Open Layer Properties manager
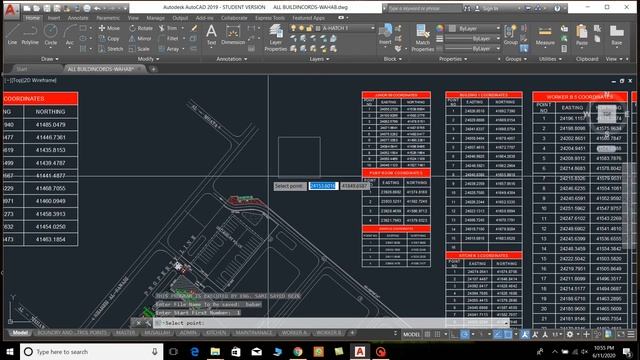Screen dimensions: 640x360 coord(276,38)
